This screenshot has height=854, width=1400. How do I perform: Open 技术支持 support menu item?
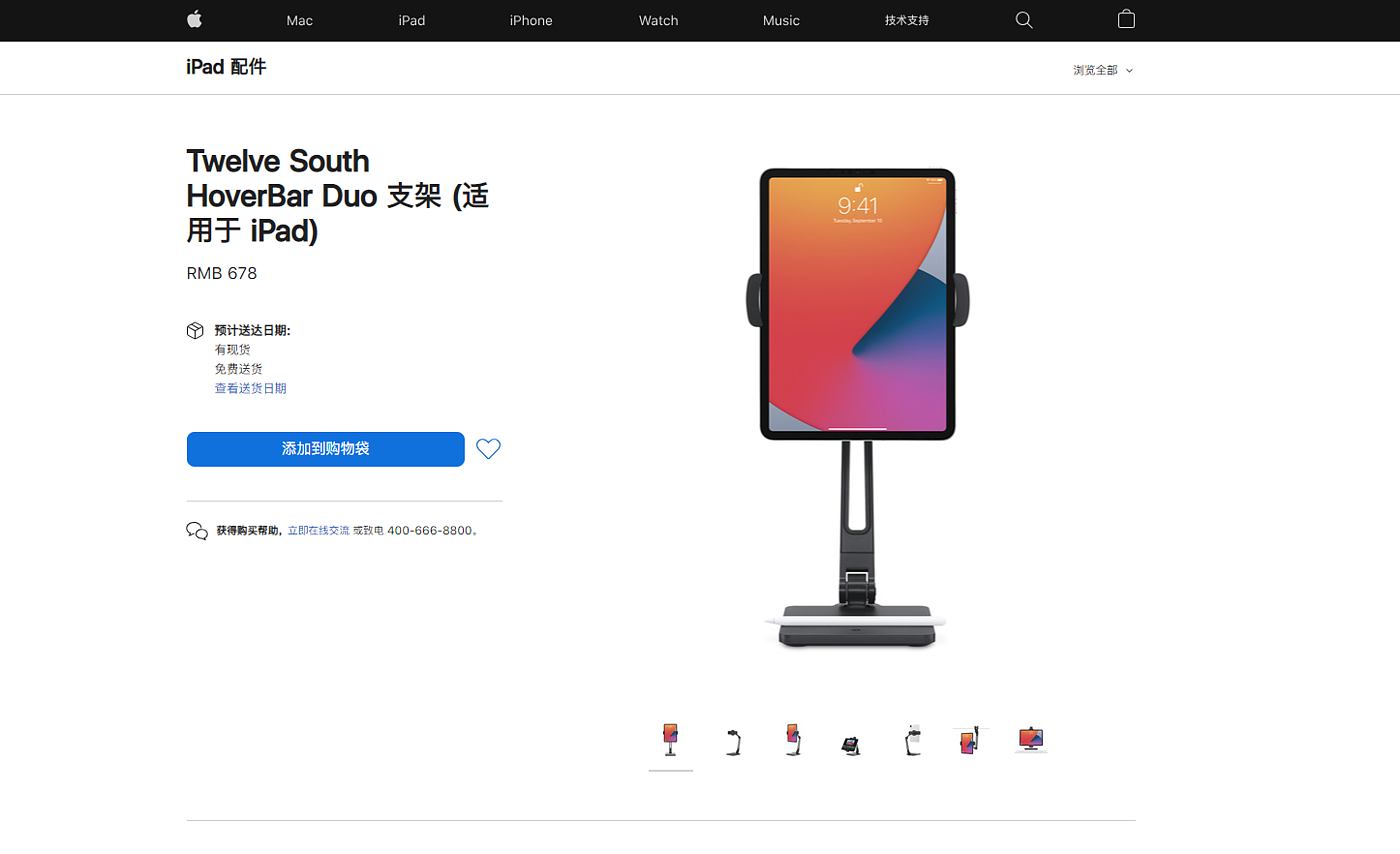[x=907, y=20]
